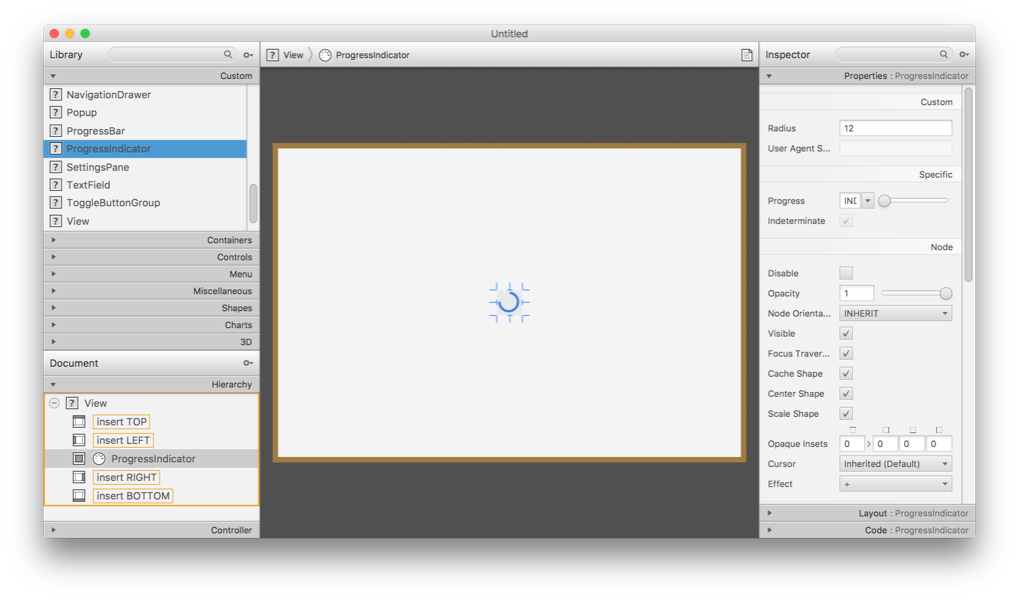The image size is (1019, 600).
Task: Select insert LEFT in Hierarchy
Action: point(123,440)
